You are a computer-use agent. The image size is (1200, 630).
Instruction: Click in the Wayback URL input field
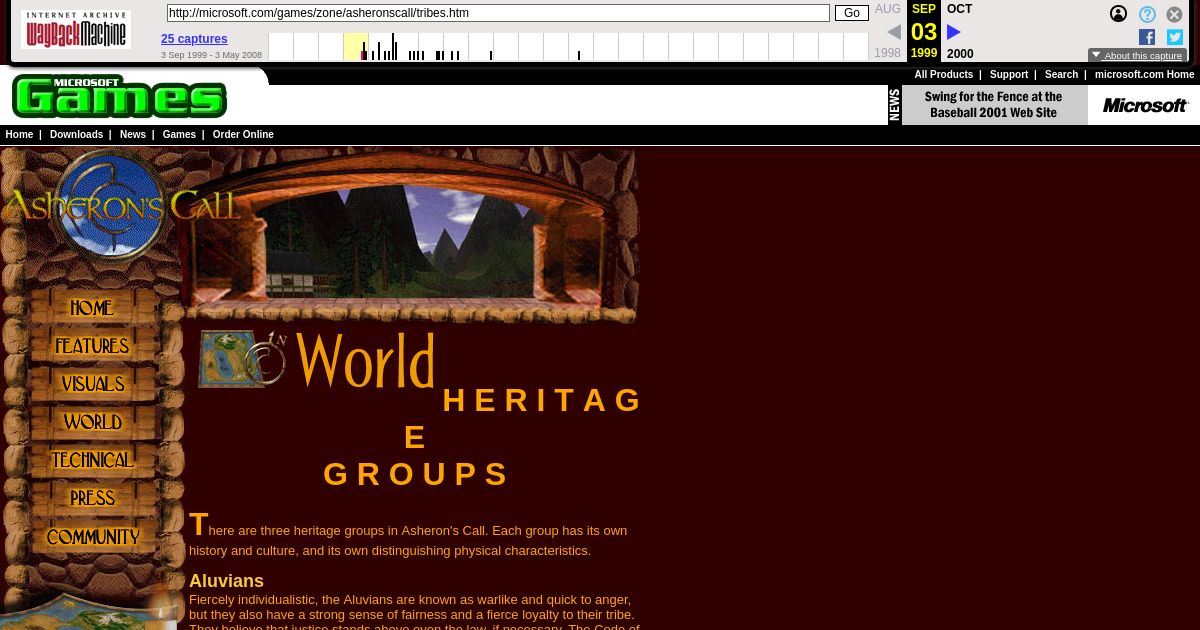[x=498, y=13]
